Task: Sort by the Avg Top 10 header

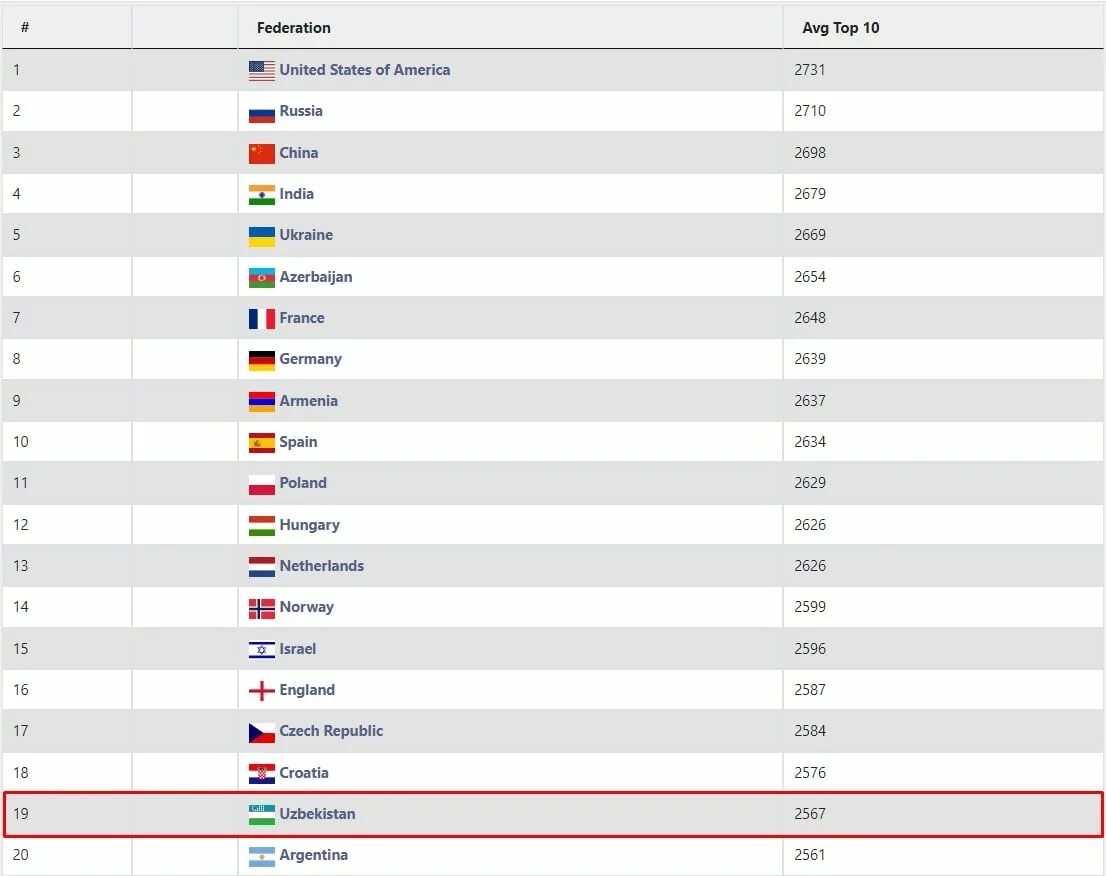Action: pos(841,28)
